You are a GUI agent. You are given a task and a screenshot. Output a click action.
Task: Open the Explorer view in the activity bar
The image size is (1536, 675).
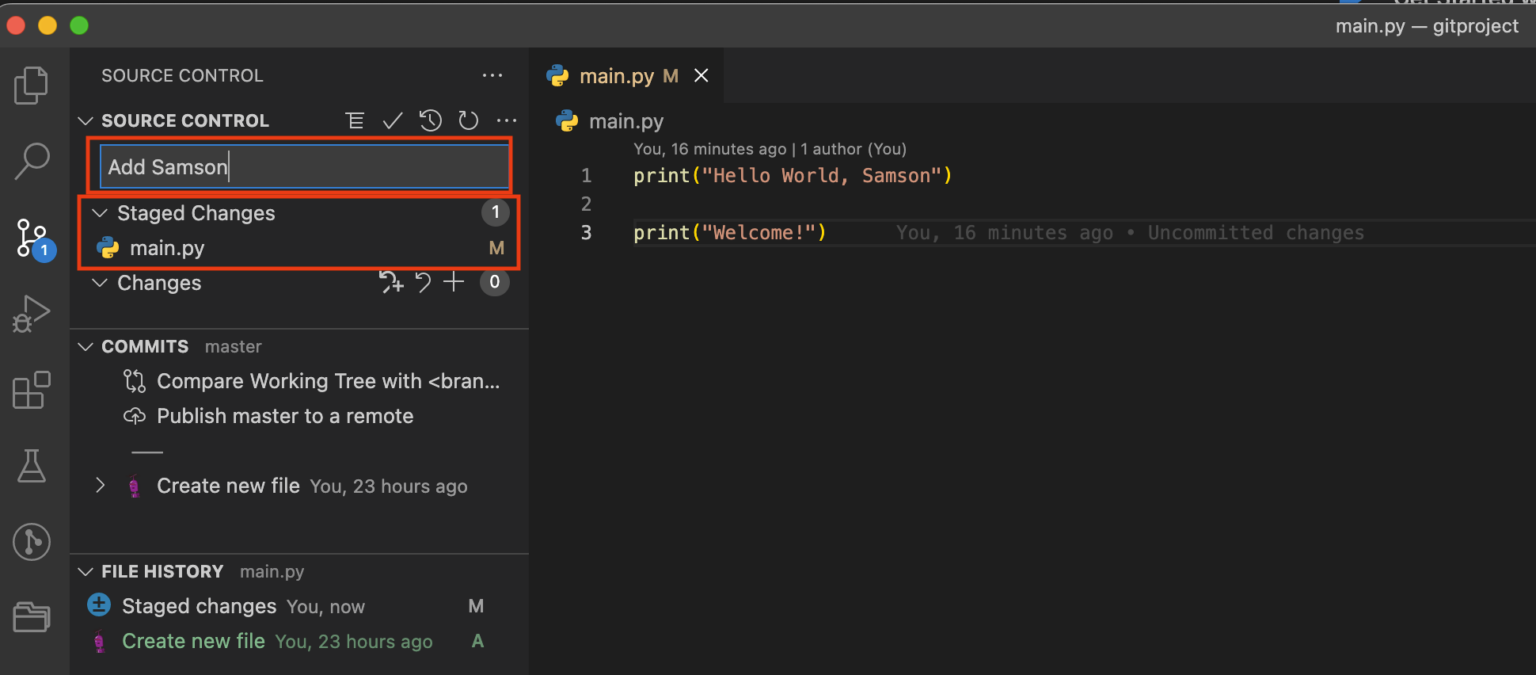[x=31, y=85]
